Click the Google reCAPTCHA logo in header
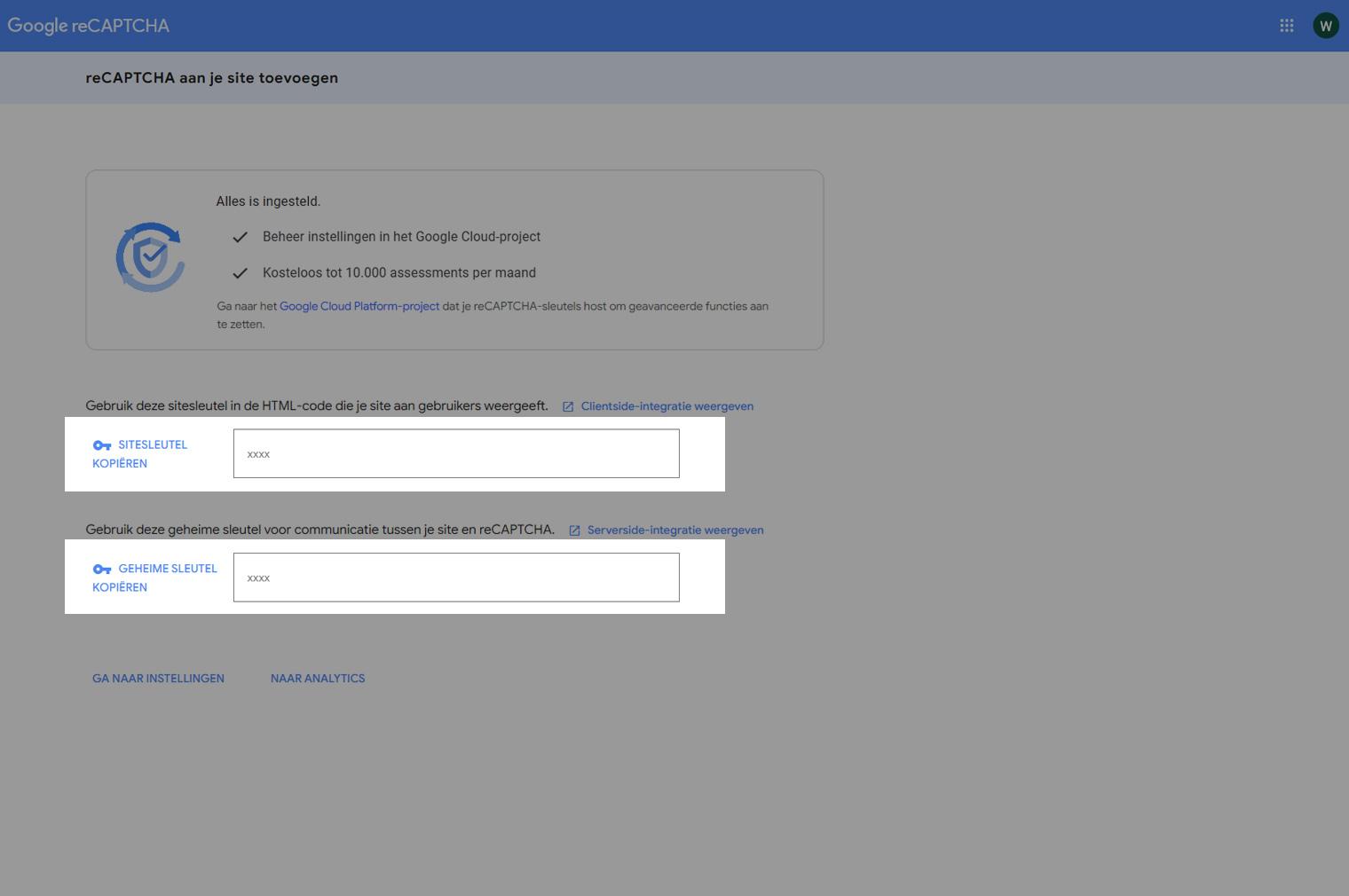 pos(89,26)
